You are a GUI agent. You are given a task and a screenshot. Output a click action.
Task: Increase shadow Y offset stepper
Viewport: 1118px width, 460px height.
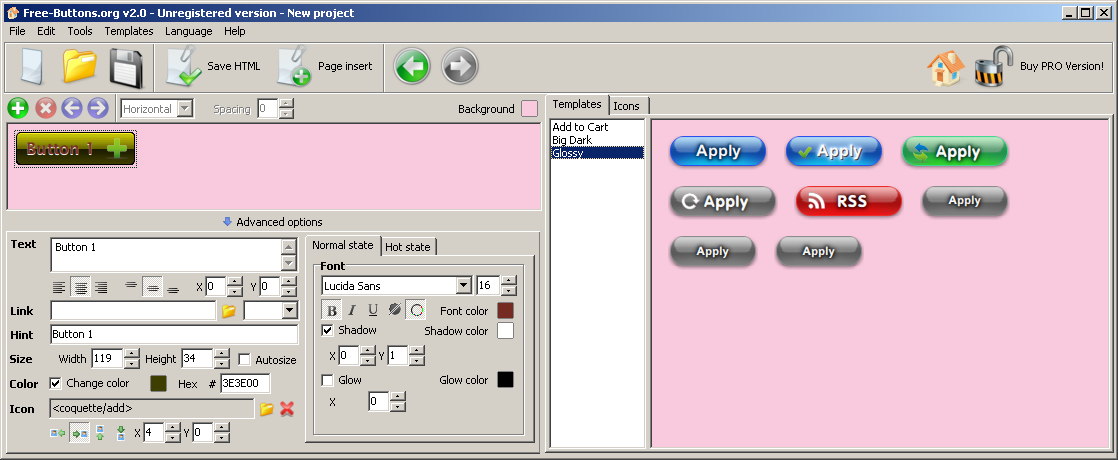416,350
